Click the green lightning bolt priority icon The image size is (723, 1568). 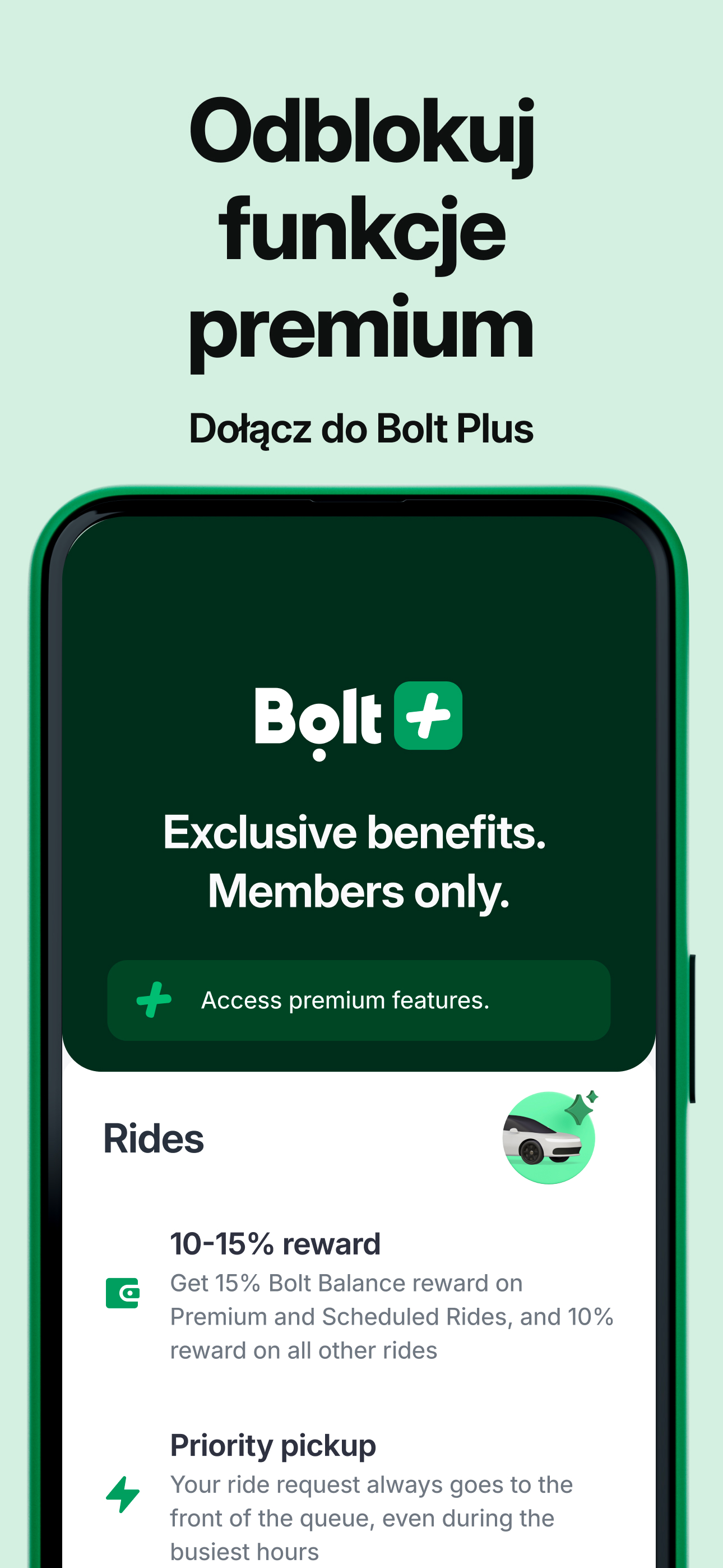tap(122, 1494)
